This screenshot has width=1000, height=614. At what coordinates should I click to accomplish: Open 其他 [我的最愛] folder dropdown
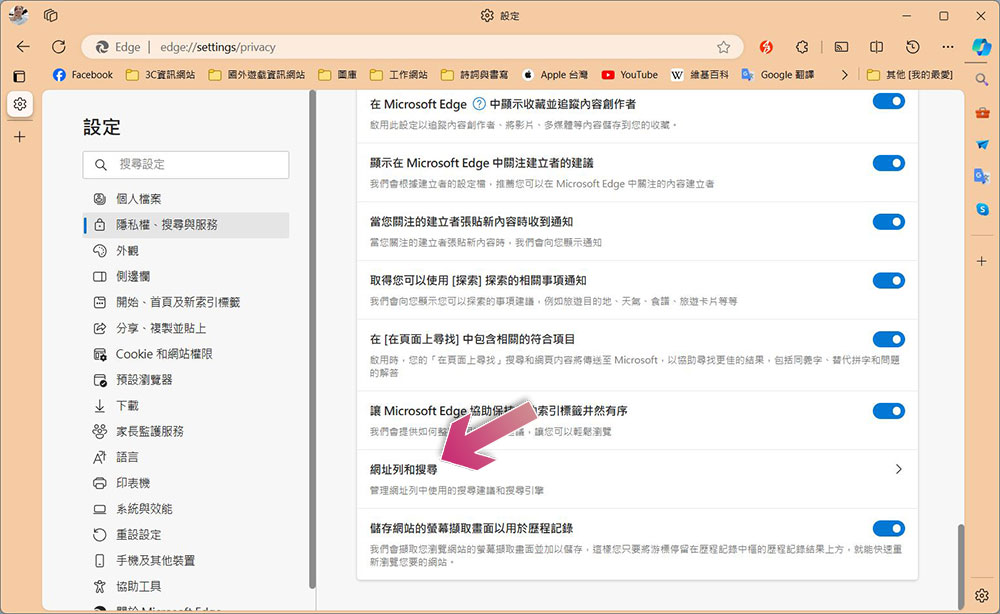[910, 75]
